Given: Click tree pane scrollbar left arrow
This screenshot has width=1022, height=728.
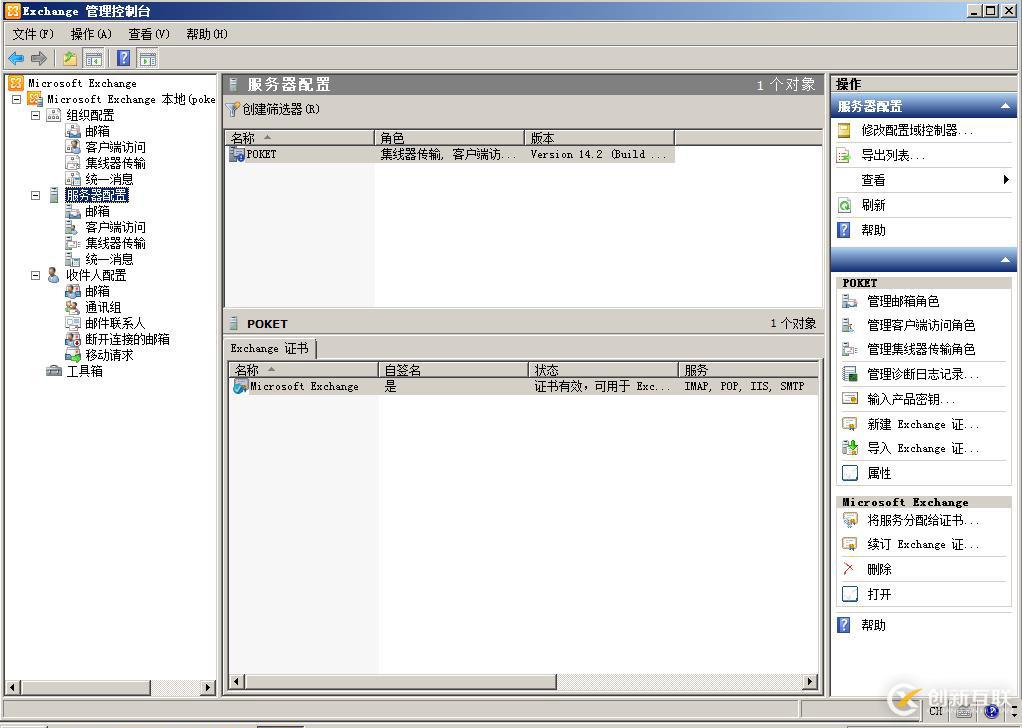Looking at the screenshot, I should tap(12, 687).
